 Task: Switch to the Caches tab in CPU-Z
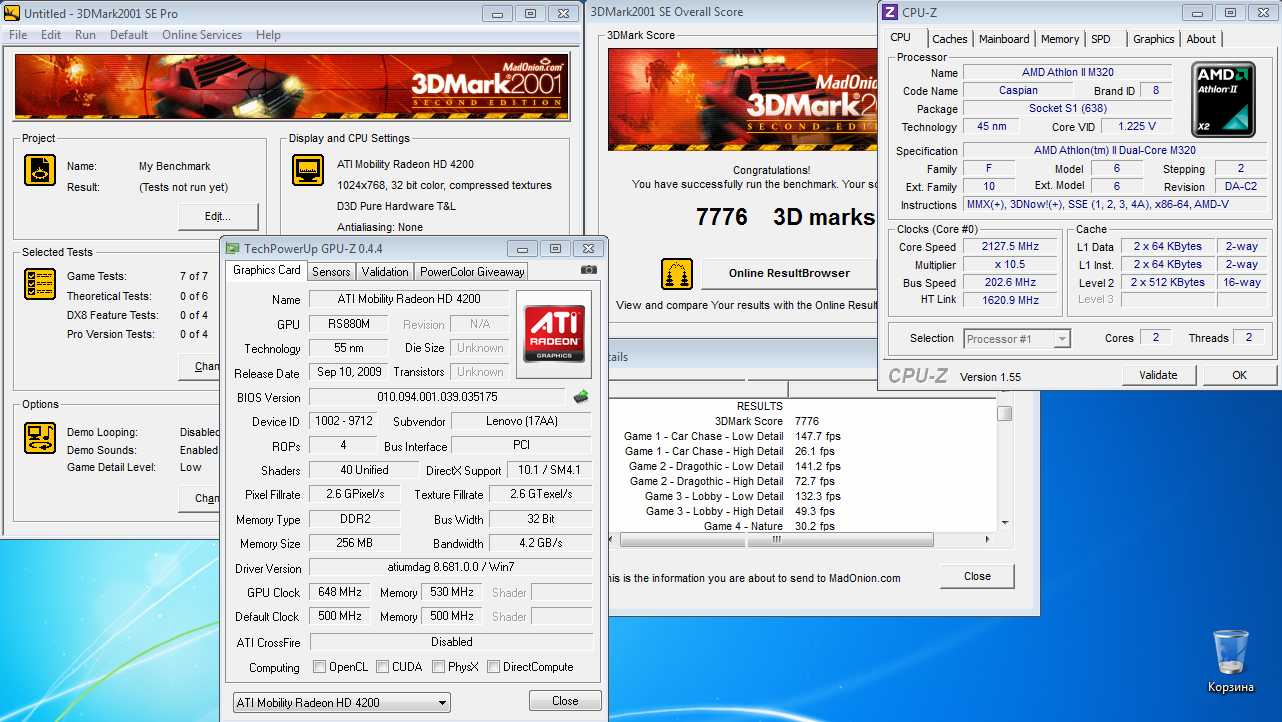point(949,39)
